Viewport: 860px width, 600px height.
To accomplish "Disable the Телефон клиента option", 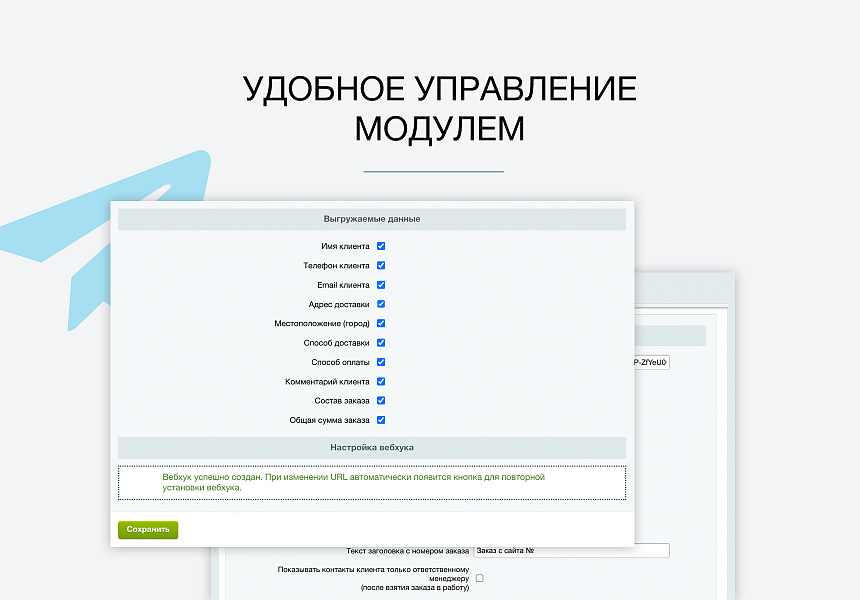I will pyautogui.click(x=380, y=265).
